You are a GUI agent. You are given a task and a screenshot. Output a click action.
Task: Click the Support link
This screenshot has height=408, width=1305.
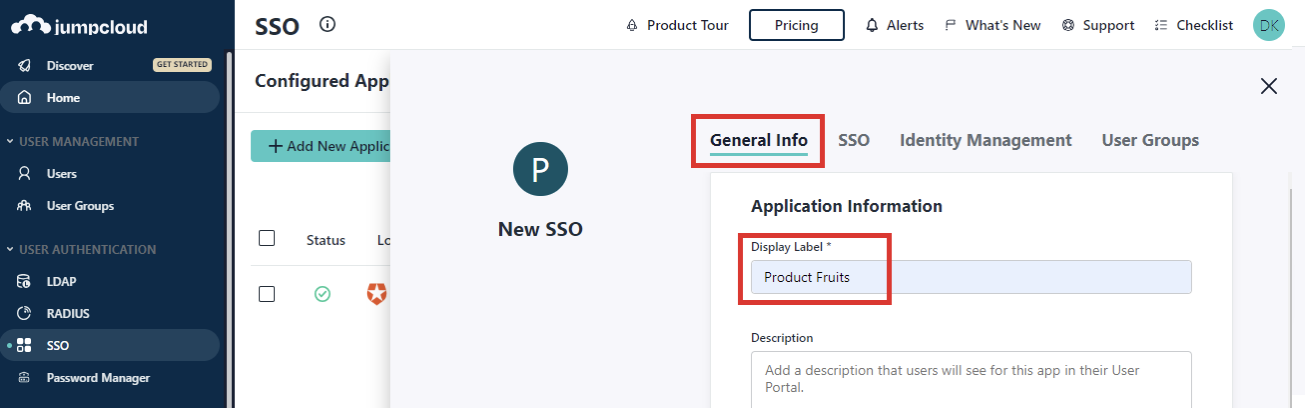[1098, 26]
